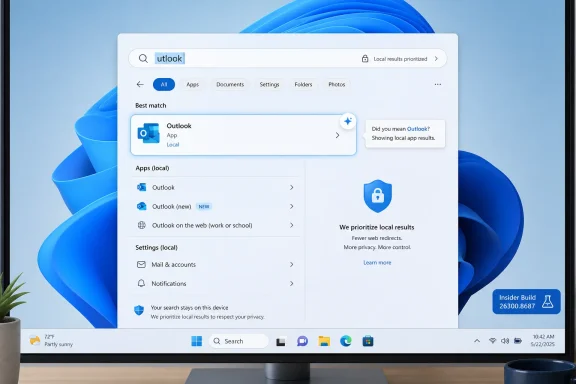
Task: Select the Notifications setting text
Action: pos(169,284)
